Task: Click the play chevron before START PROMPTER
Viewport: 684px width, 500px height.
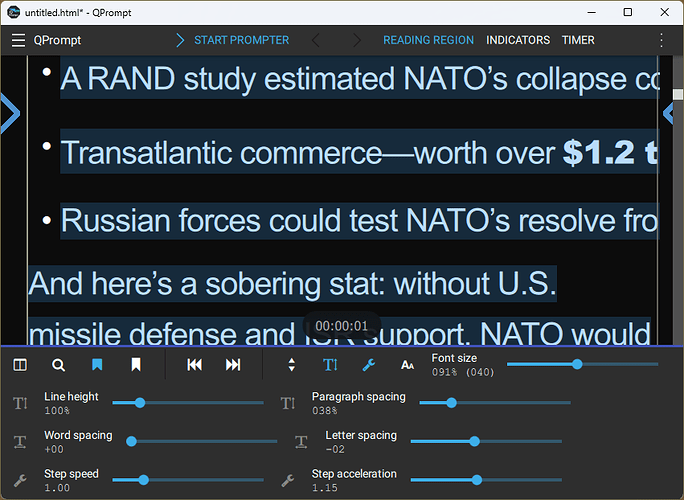Action: pos(180,40)
